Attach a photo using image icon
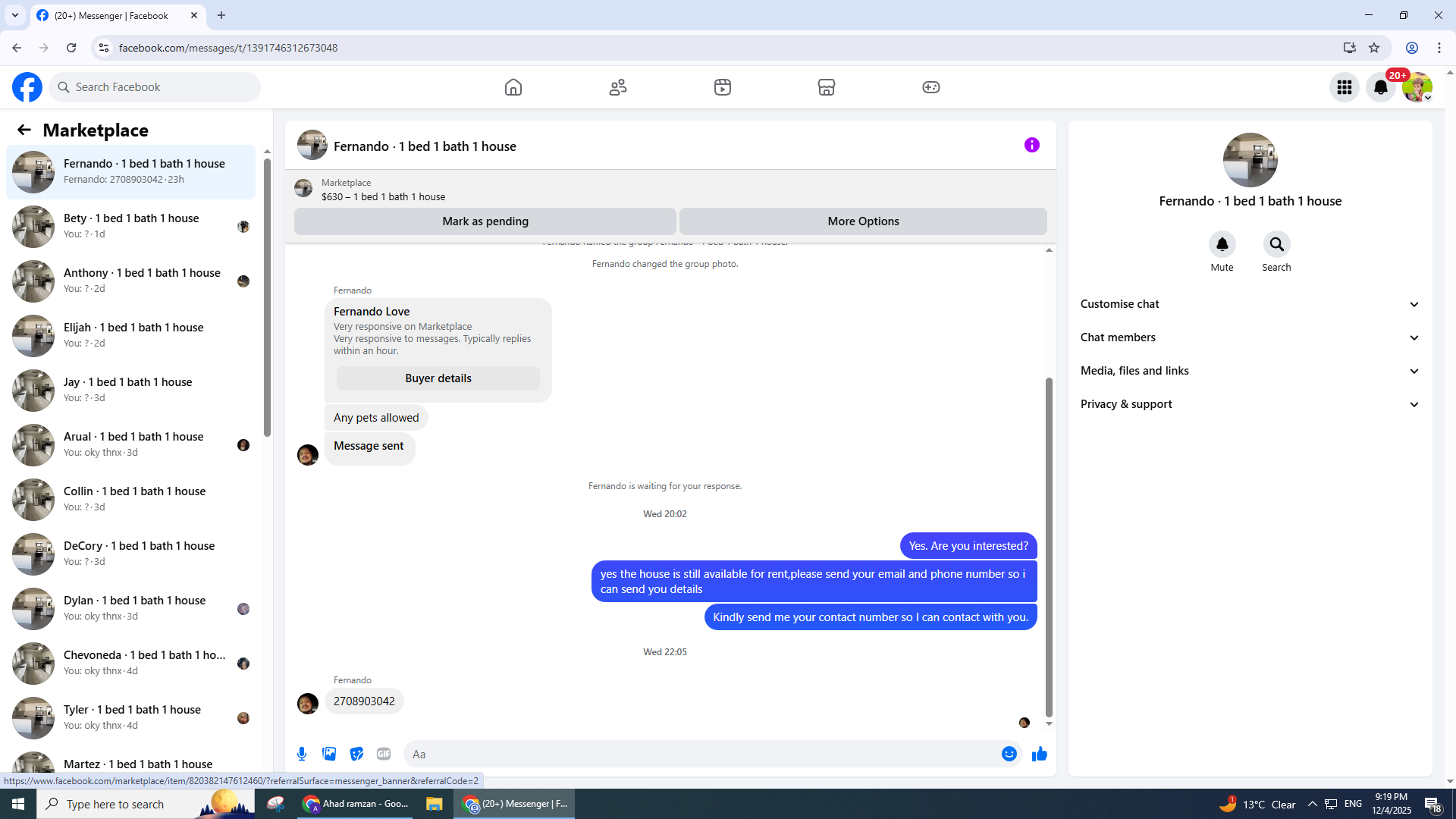1456x819 pixels. [329, 754]
